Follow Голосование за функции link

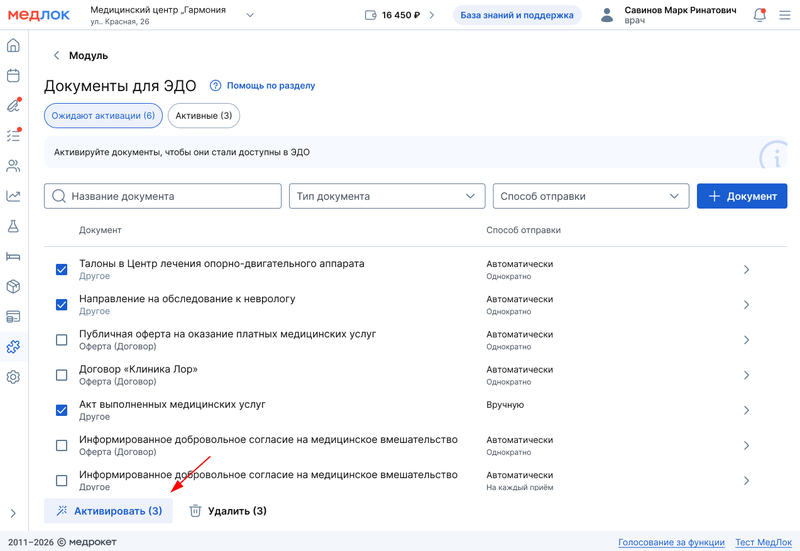671,542
